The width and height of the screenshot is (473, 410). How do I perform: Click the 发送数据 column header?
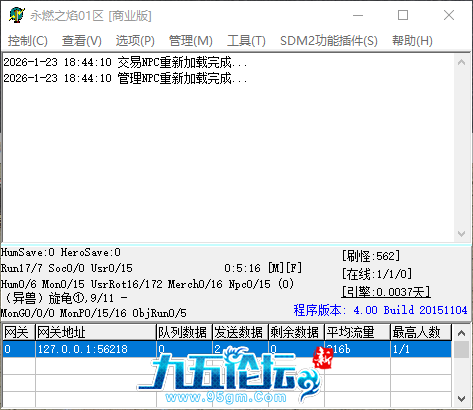(x=240, y=332)
